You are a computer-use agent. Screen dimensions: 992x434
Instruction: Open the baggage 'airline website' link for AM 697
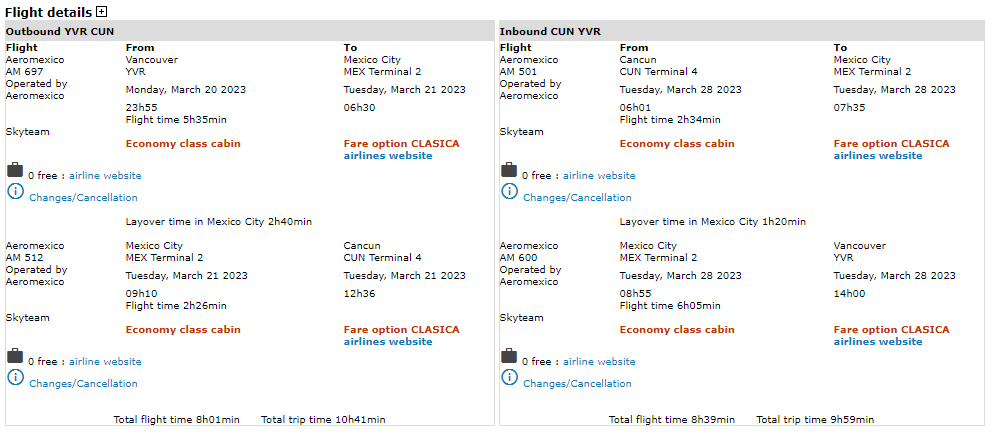pos(105,176)
